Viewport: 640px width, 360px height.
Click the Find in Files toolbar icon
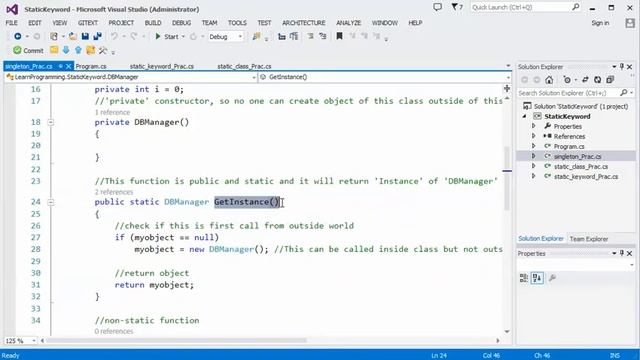pyautogui.click(x=256, y=36)
